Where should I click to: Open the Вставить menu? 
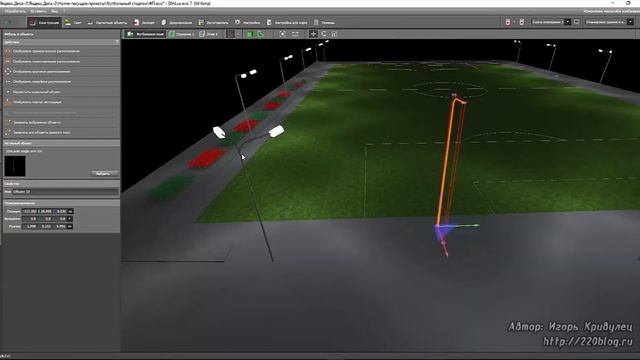pyautogui.click(x=38, y=11)
